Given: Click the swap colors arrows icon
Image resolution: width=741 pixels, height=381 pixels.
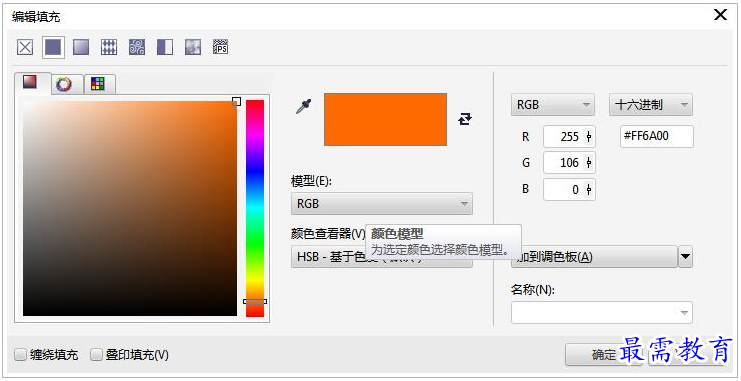Looking at the screenshot, I should pyautogui.click(x=465, y=119).
